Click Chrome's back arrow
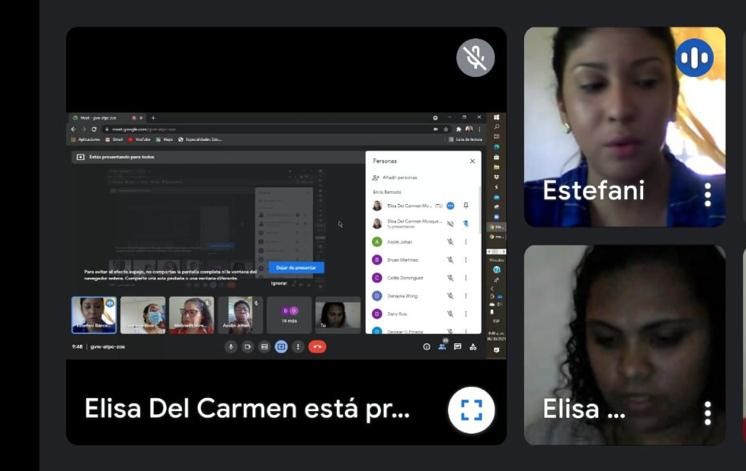Viewport: 746px width, 471px height. (x=73, y=129)
